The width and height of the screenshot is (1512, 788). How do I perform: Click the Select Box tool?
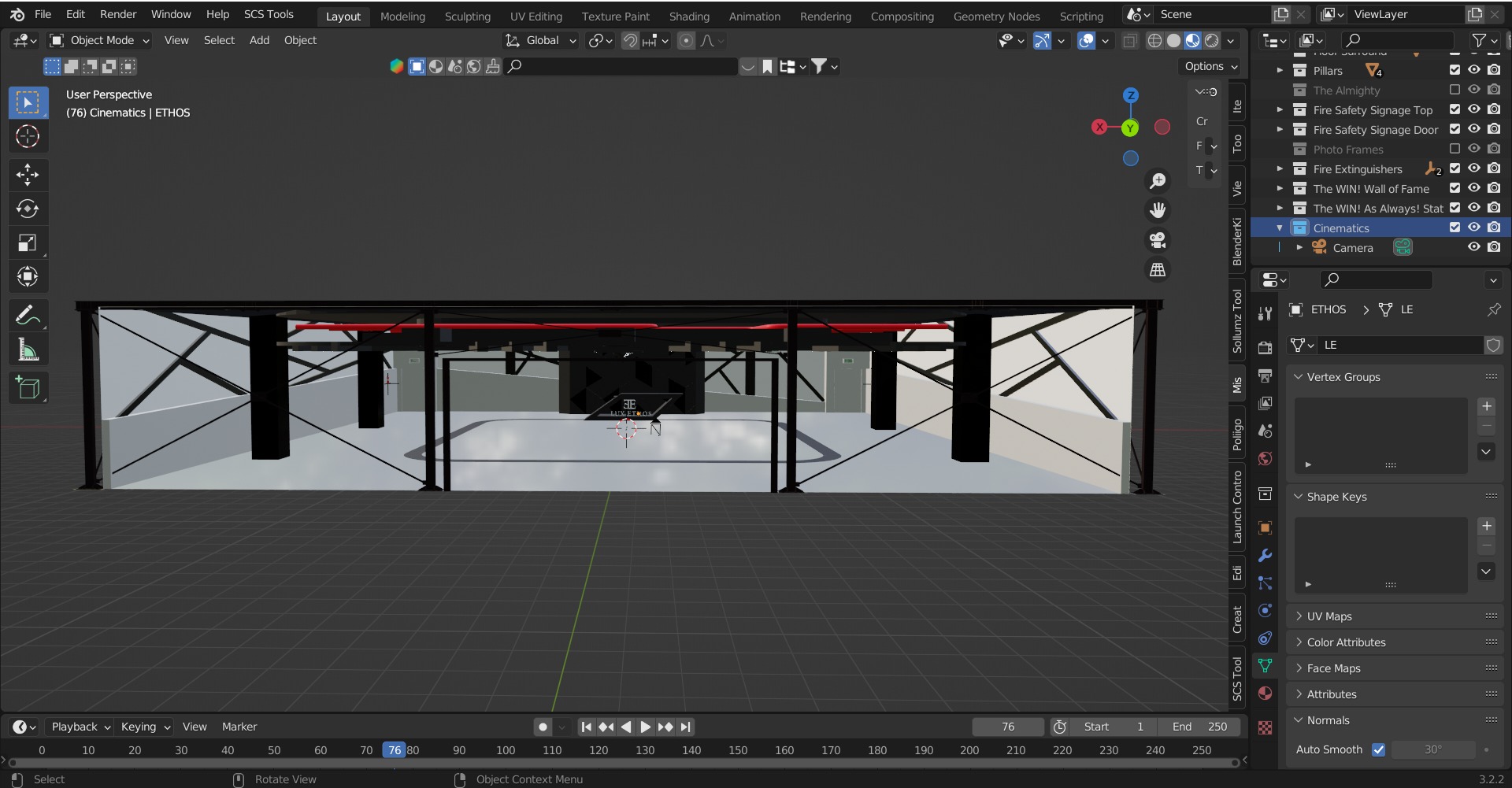click(x=28, y=102)
